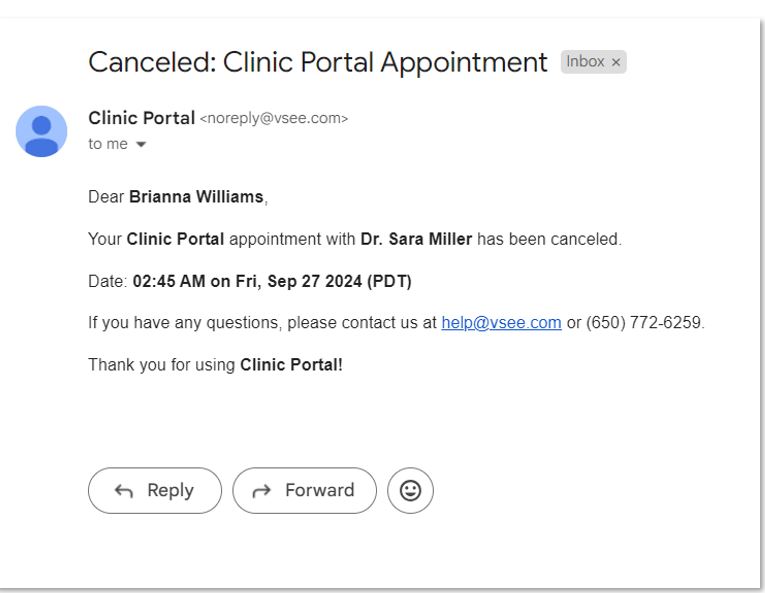Click the bold name Brianna Williams
Viewport: 765px width, 593px height.
pyautogui.click(x=196, y=197)
